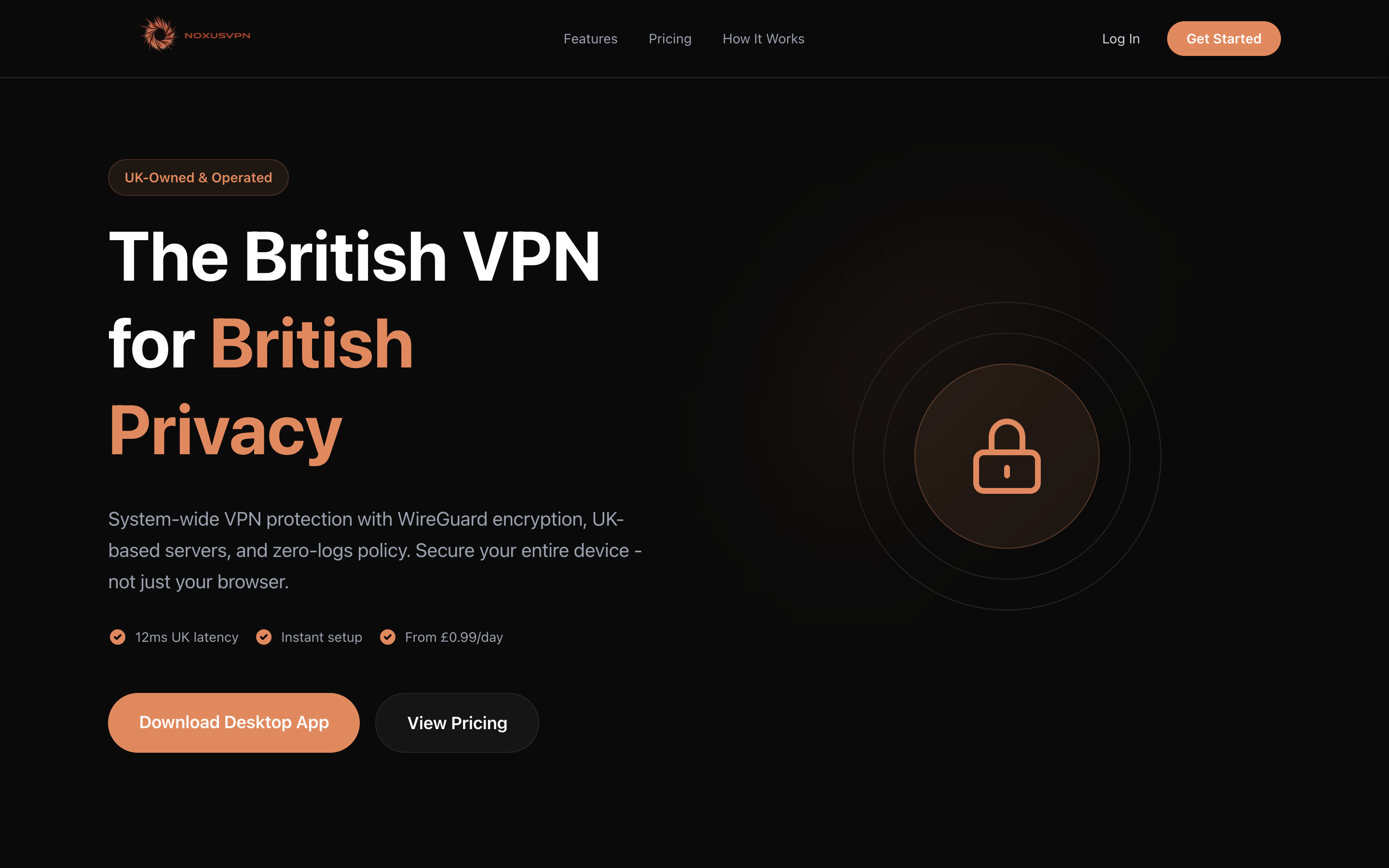Click the Instant setup label
Screen dimensions: 1389x868
pos(321,637)
